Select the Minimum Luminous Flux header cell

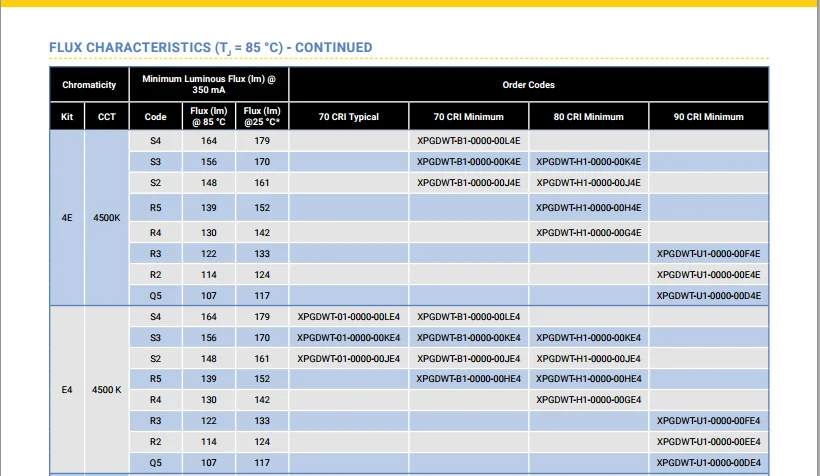[208, 84]
